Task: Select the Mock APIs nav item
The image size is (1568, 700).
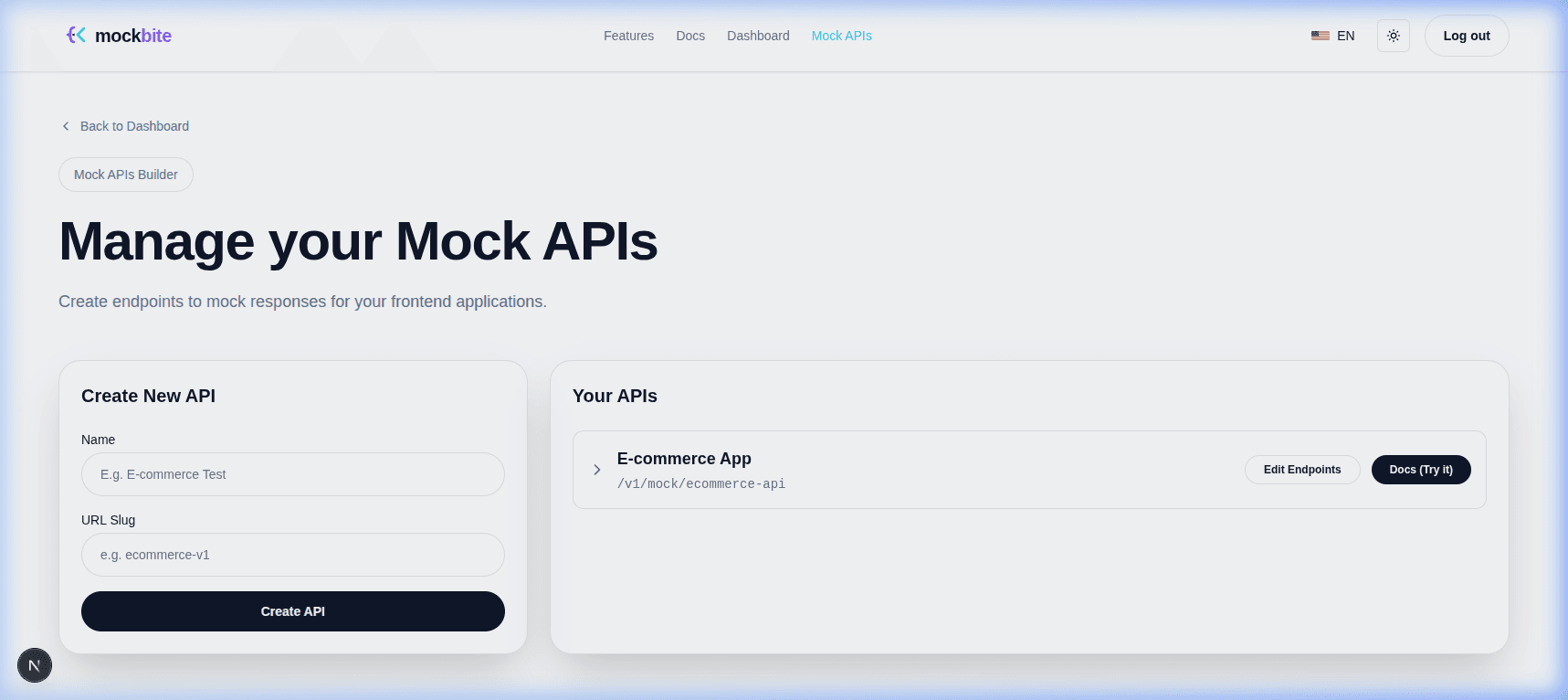Action: pyautogui.click(x=842, y=36)
